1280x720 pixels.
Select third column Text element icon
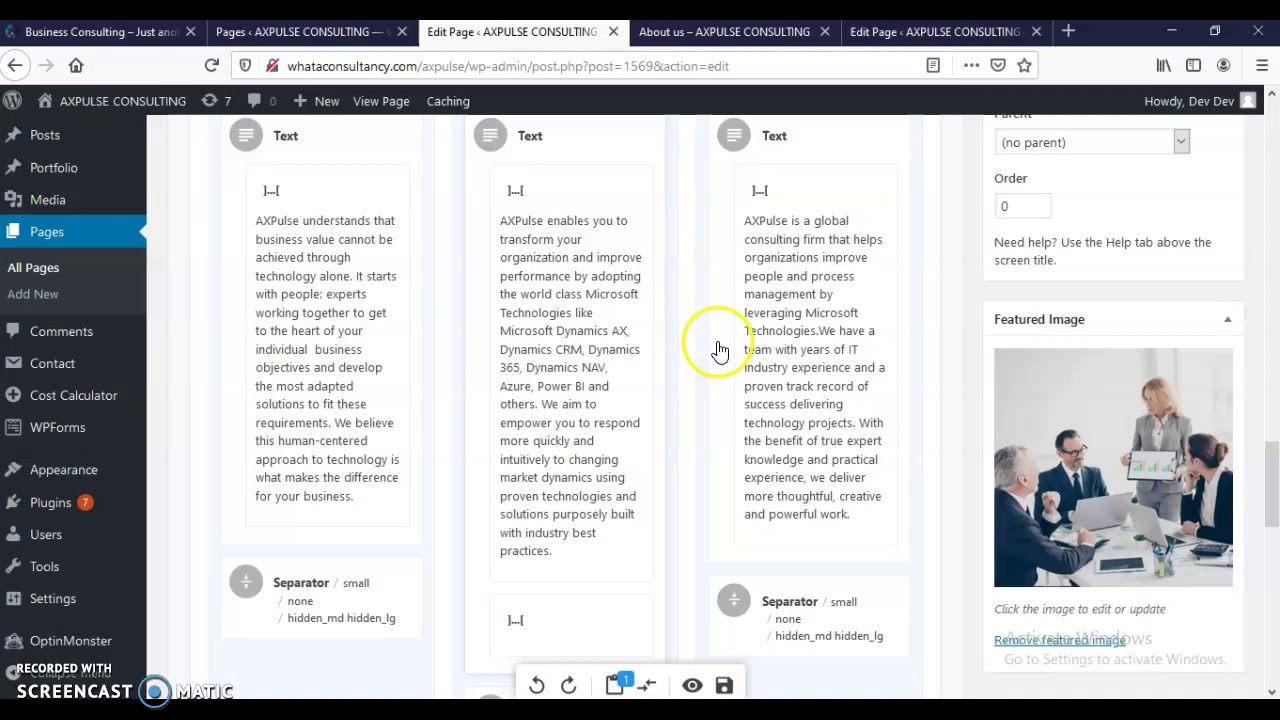(x=734, y=135)
